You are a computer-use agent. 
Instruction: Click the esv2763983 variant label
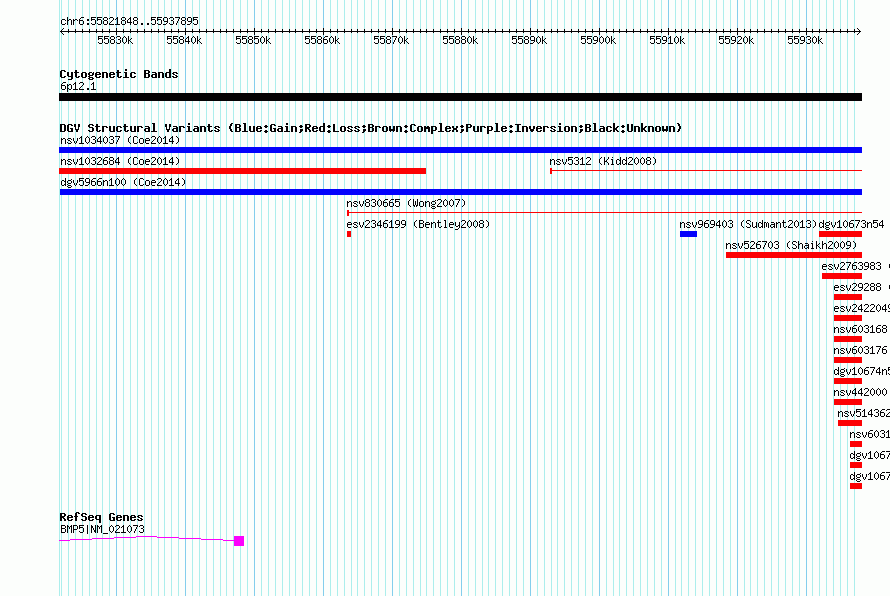(x=851, y=266)
